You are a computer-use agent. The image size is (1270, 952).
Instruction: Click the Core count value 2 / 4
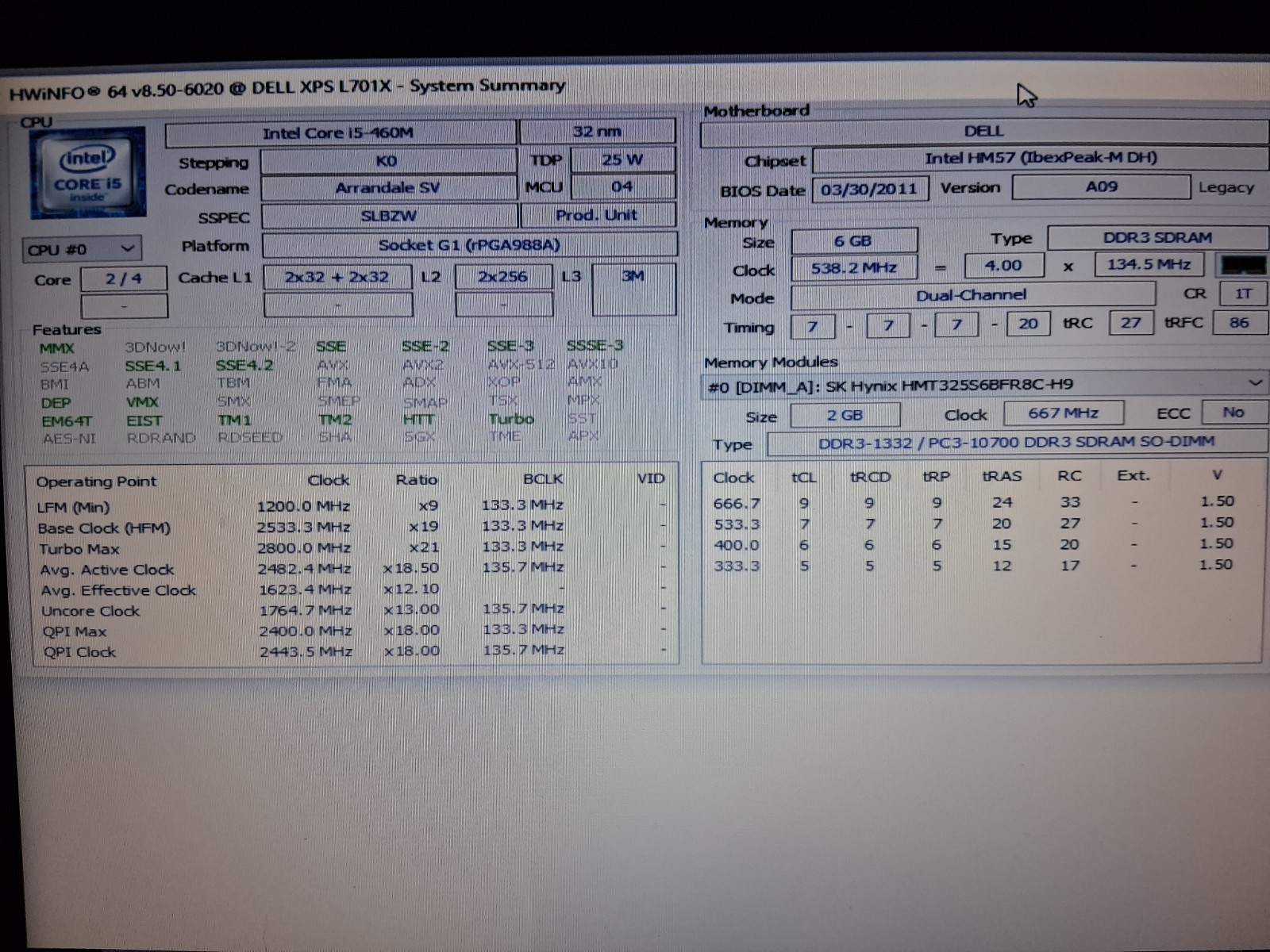124,278
